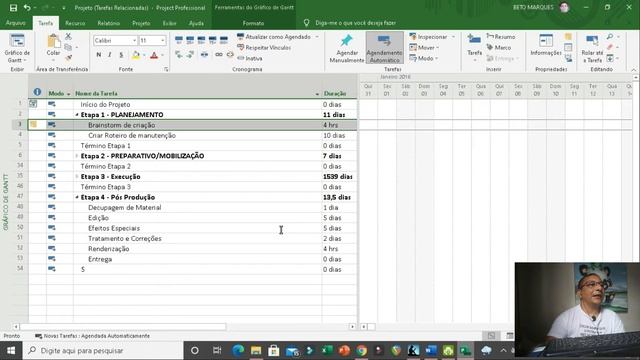The height and width of the screenshot is (360, 640).
Task: Toggle bold N formatting
Action: [x=99, y=55]
